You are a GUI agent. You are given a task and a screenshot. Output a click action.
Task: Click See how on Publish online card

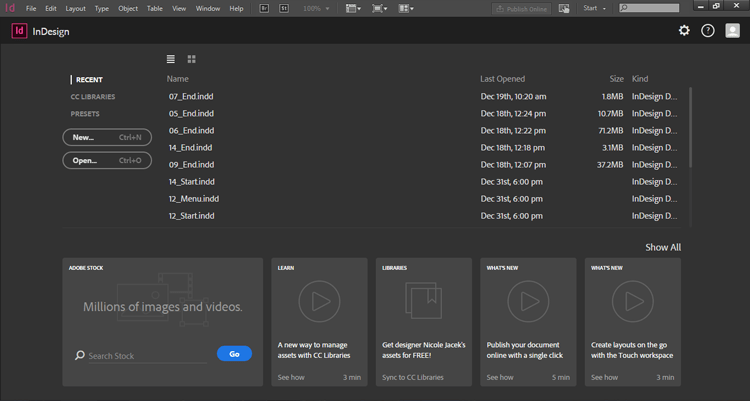pyautogui.click(x=500, y=377)
